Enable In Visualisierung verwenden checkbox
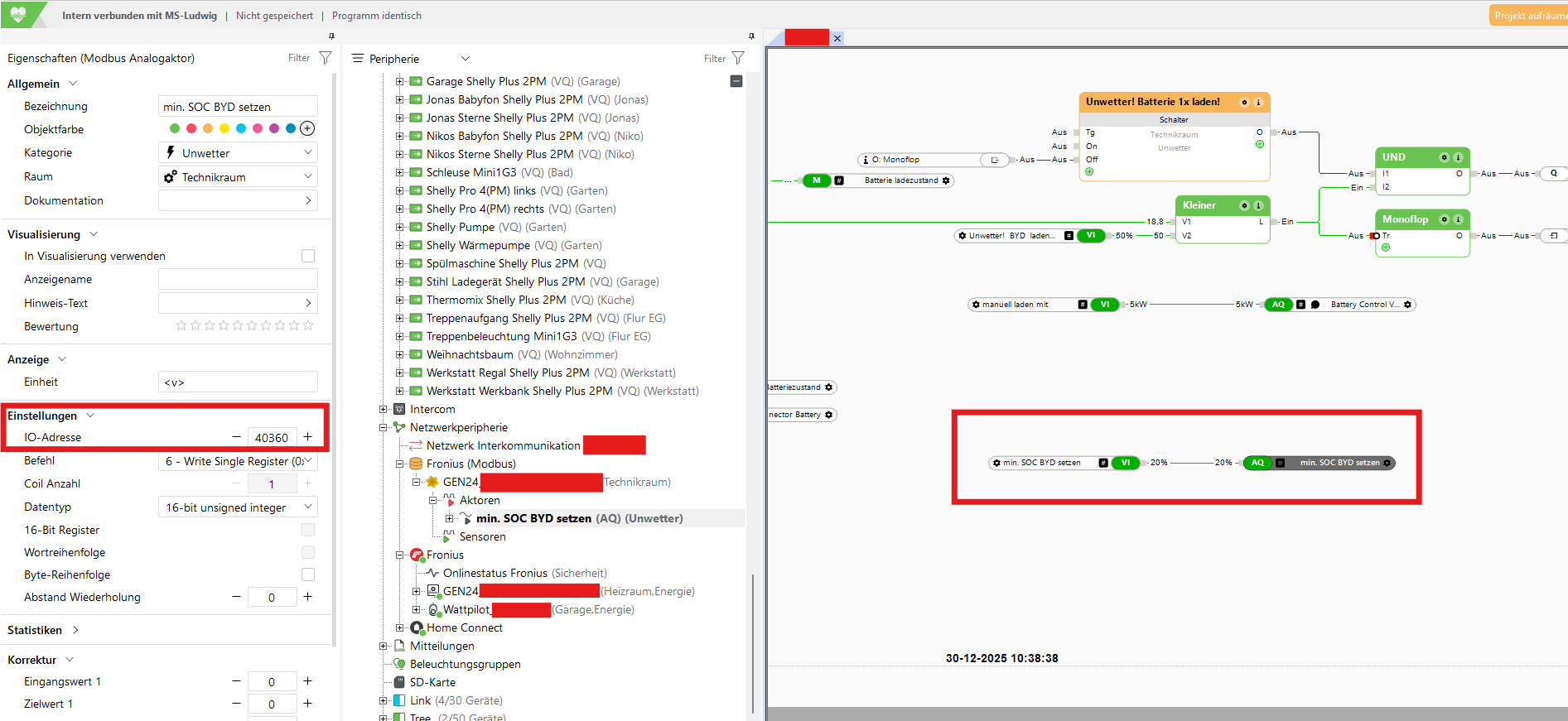 click(x=308, y=256)
